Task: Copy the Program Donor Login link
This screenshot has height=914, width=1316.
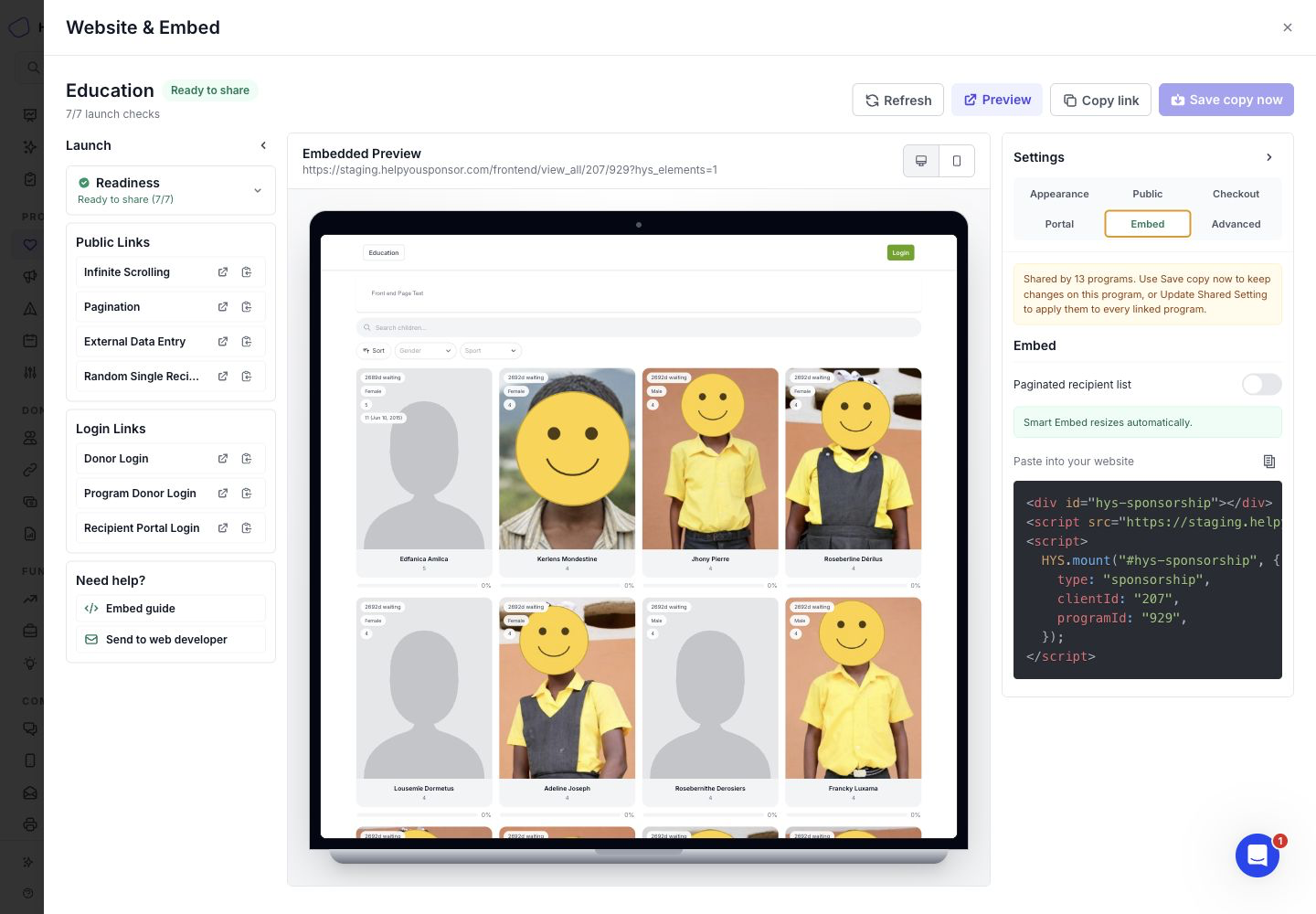Action: 247,494
